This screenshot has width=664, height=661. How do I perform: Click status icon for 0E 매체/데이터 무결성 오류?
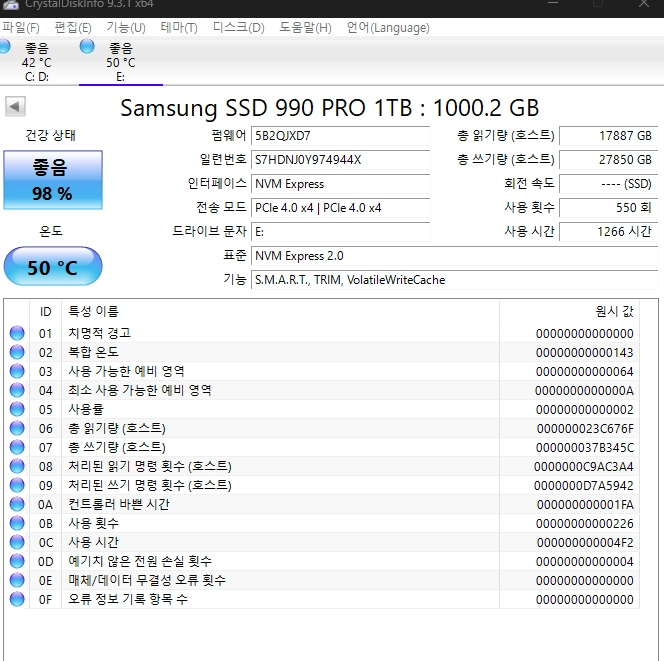17,580
